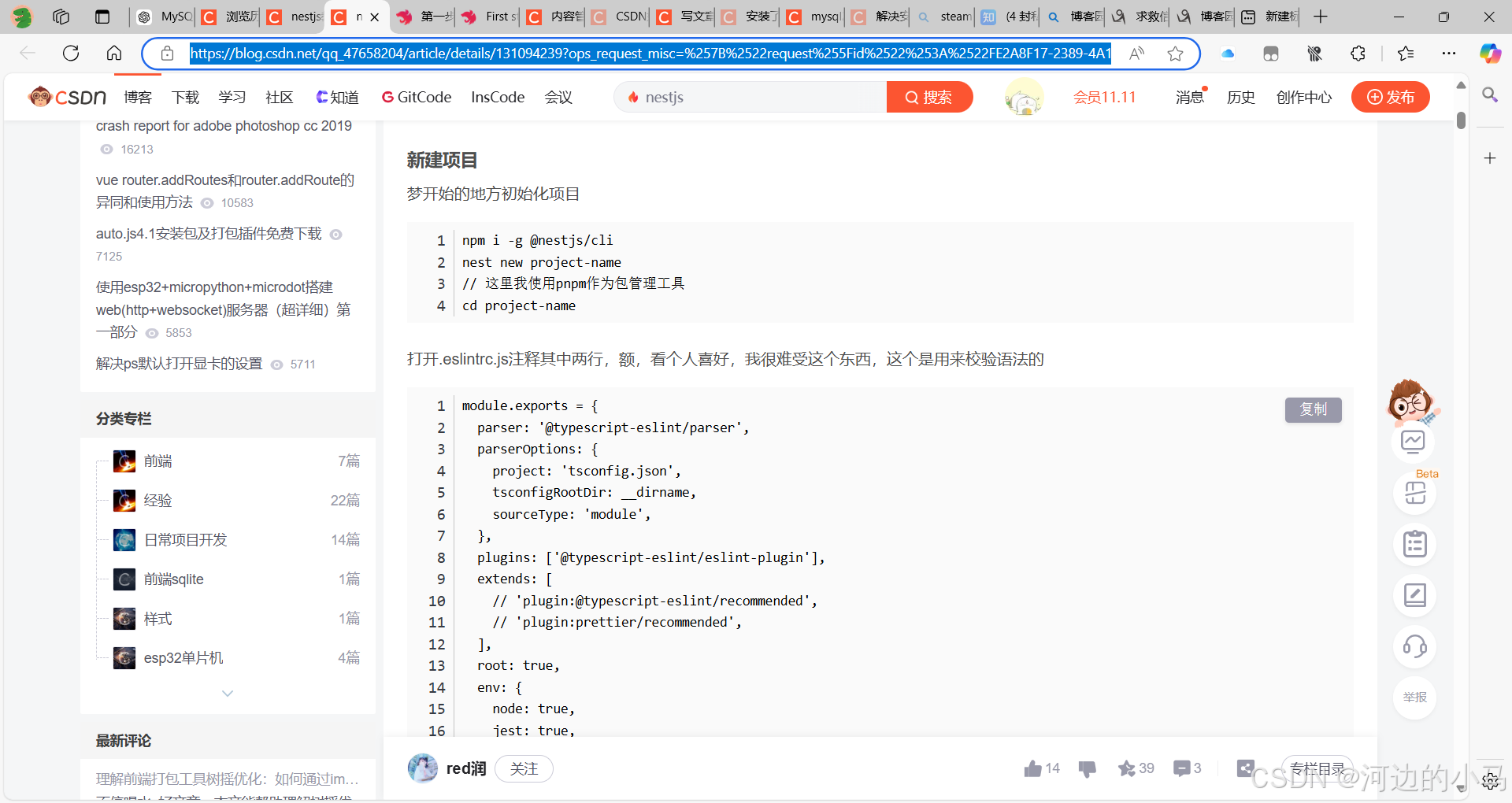Screen dimensions: 1512x803
Task: Toggle the thumbs-down dislike icon
Action: (x=1088, y=768)
